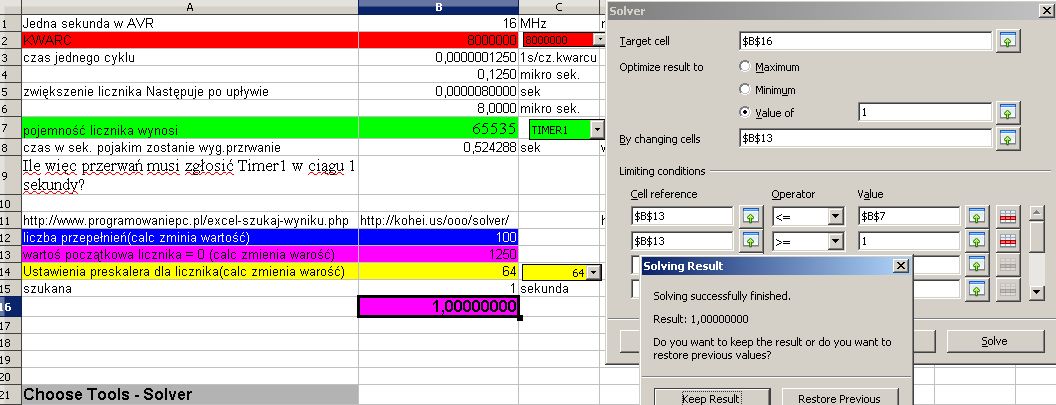Close the Solver dialog window

click(x=1047, y=11)
